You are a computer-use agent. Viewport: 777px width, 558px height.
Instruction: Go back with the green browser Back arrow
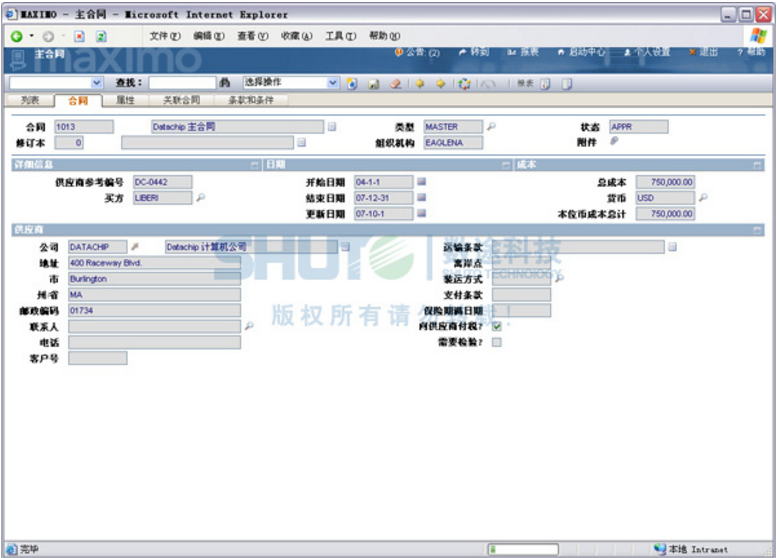16,36
